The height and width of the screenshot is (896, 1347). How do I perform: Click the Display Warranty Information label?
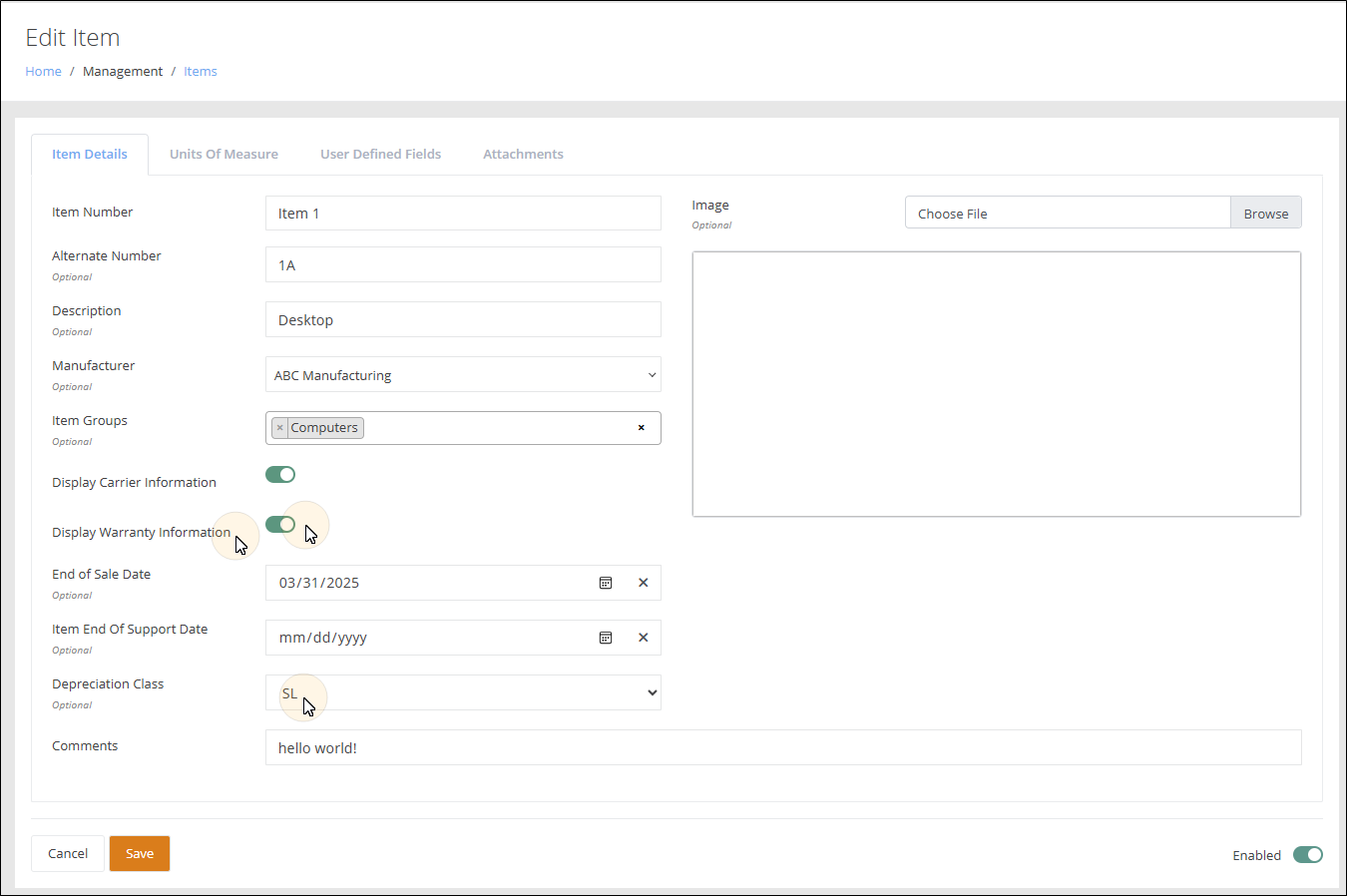pos(142,532)
